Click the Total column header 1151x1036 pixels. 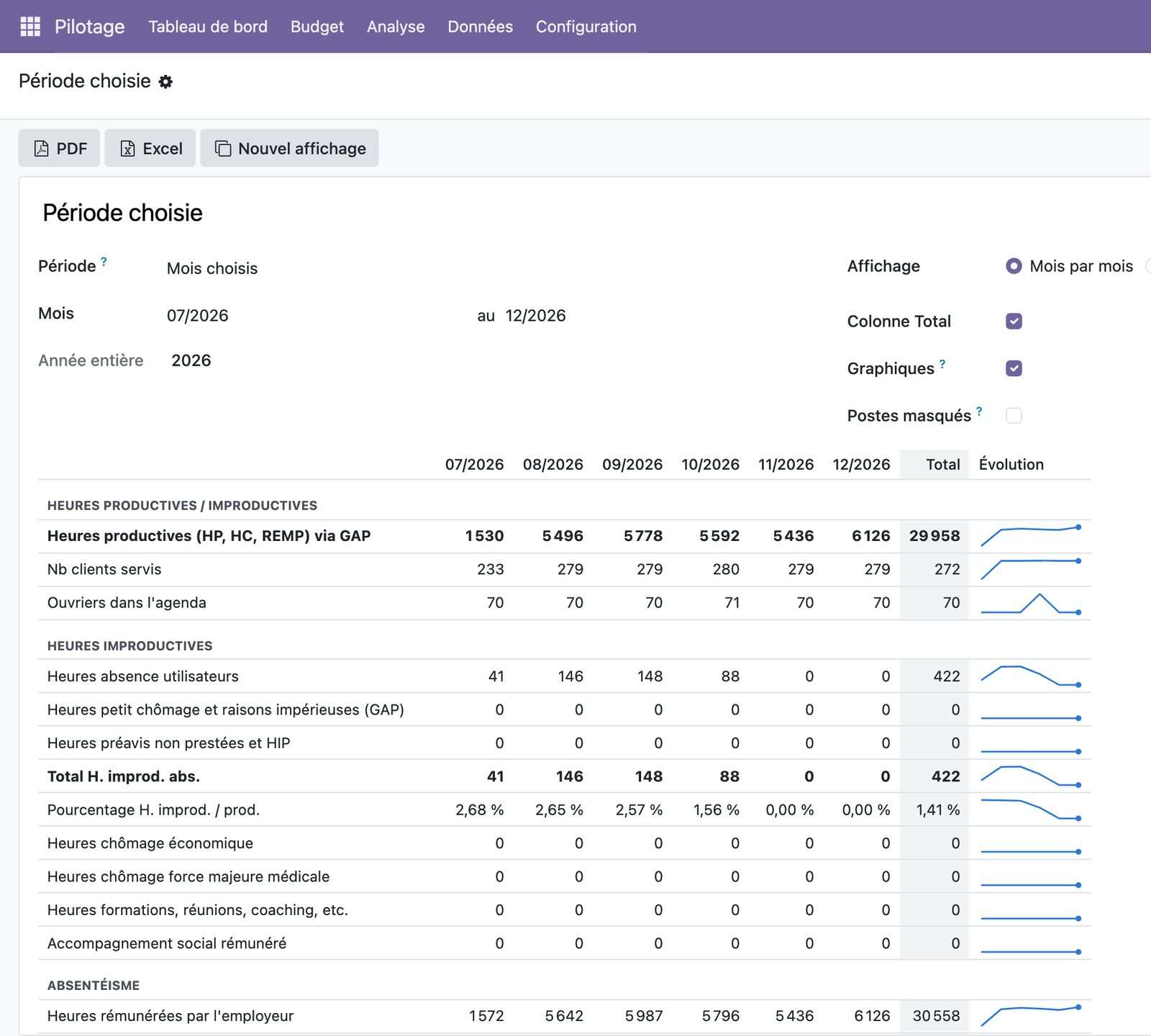coord(943,465)
